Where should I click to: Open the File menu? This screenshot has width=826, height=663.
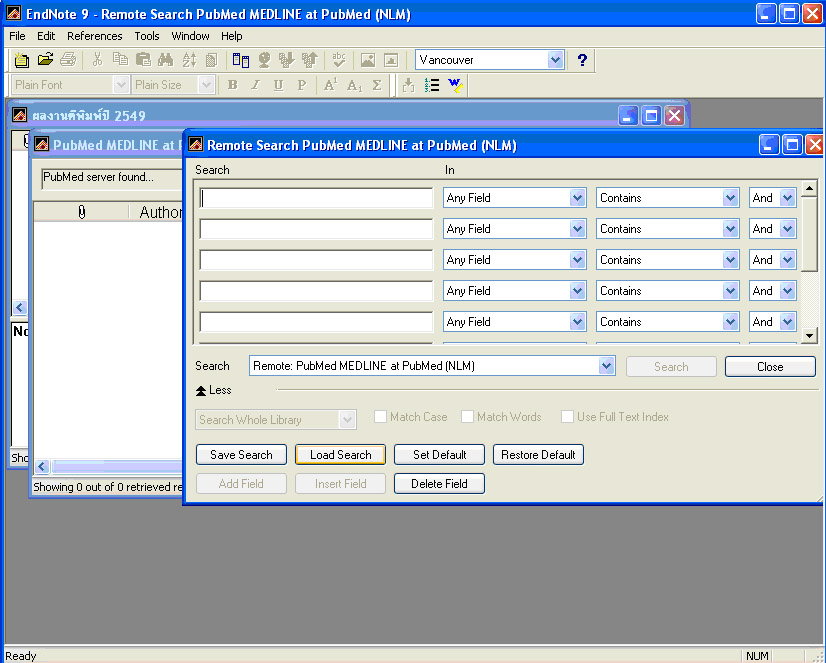point(17,36)
